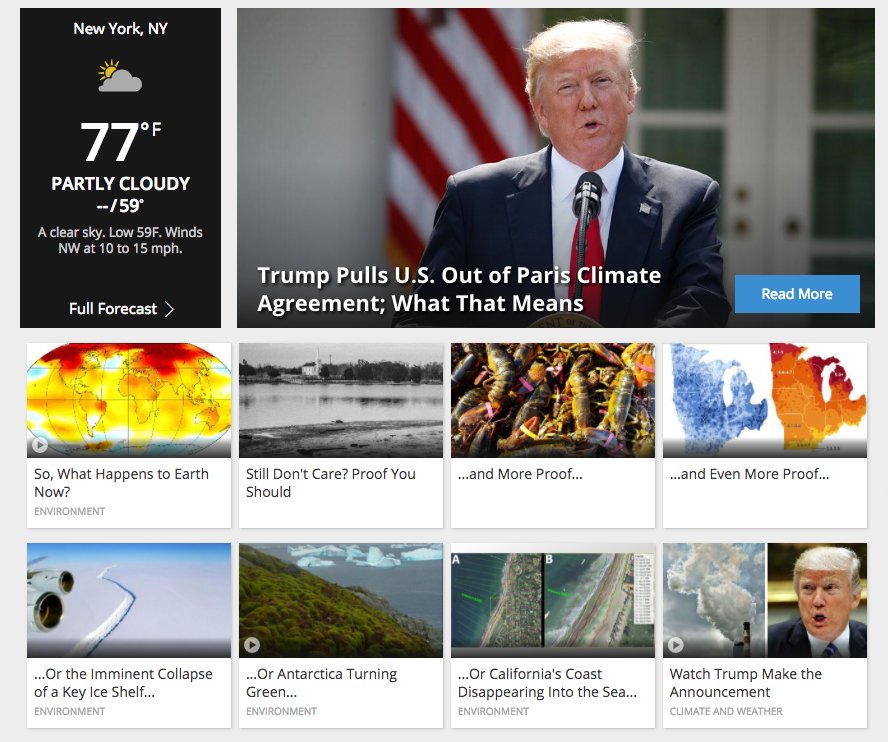Click the ice shelf crack thumbnail

(129, 600)
